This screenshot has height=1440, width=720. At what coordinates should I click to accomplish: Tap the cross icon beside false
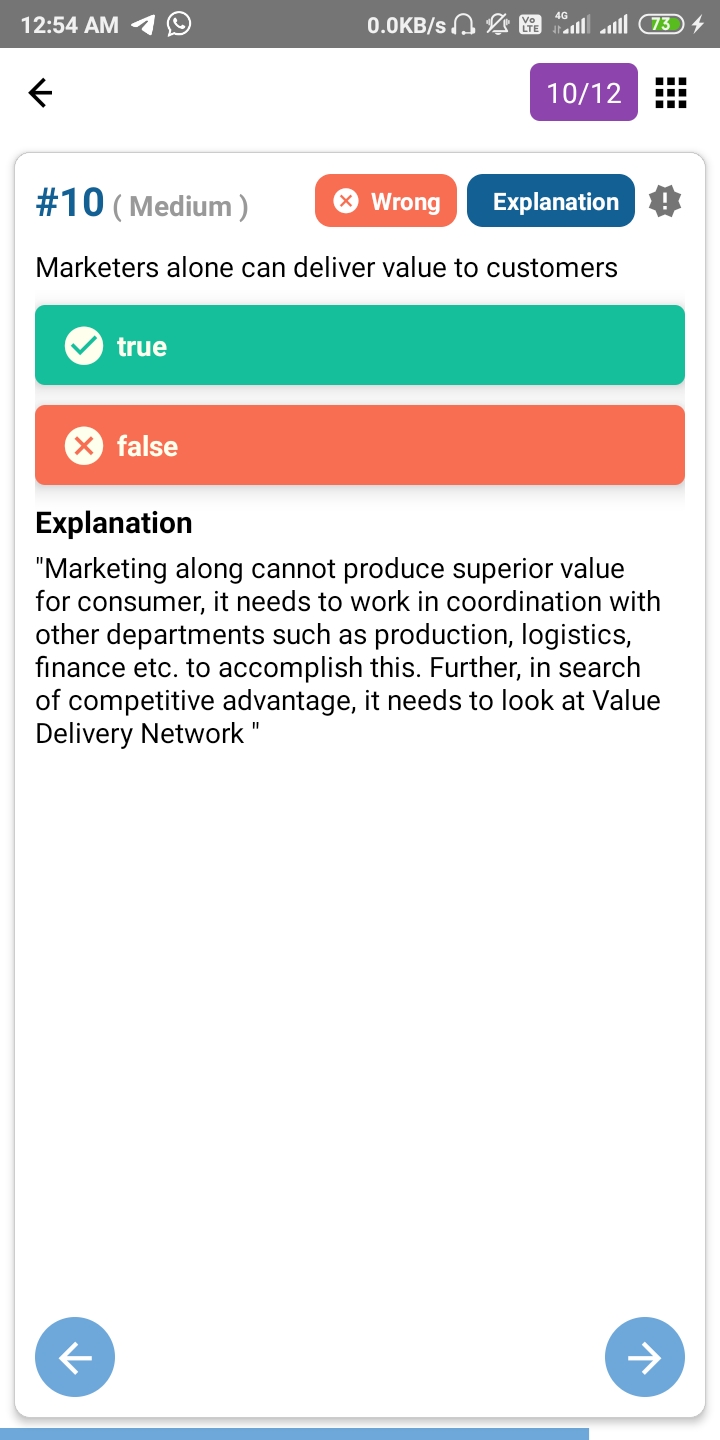click(x=84, y=446)
